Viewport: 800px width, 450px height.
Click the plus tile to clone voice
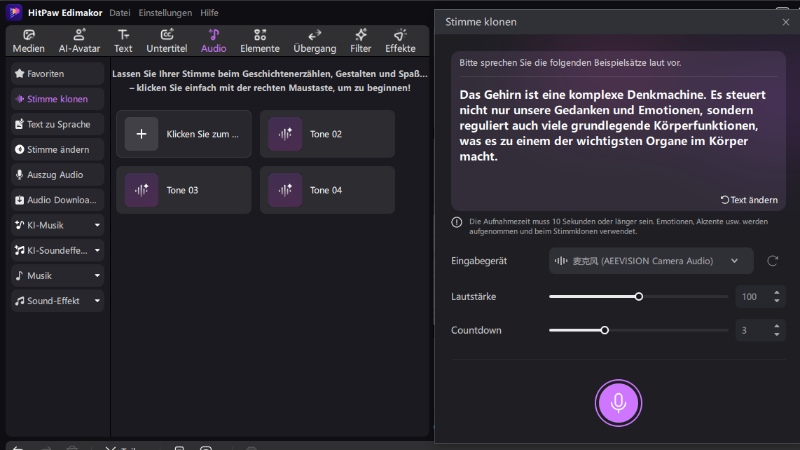tap(142, 134)
